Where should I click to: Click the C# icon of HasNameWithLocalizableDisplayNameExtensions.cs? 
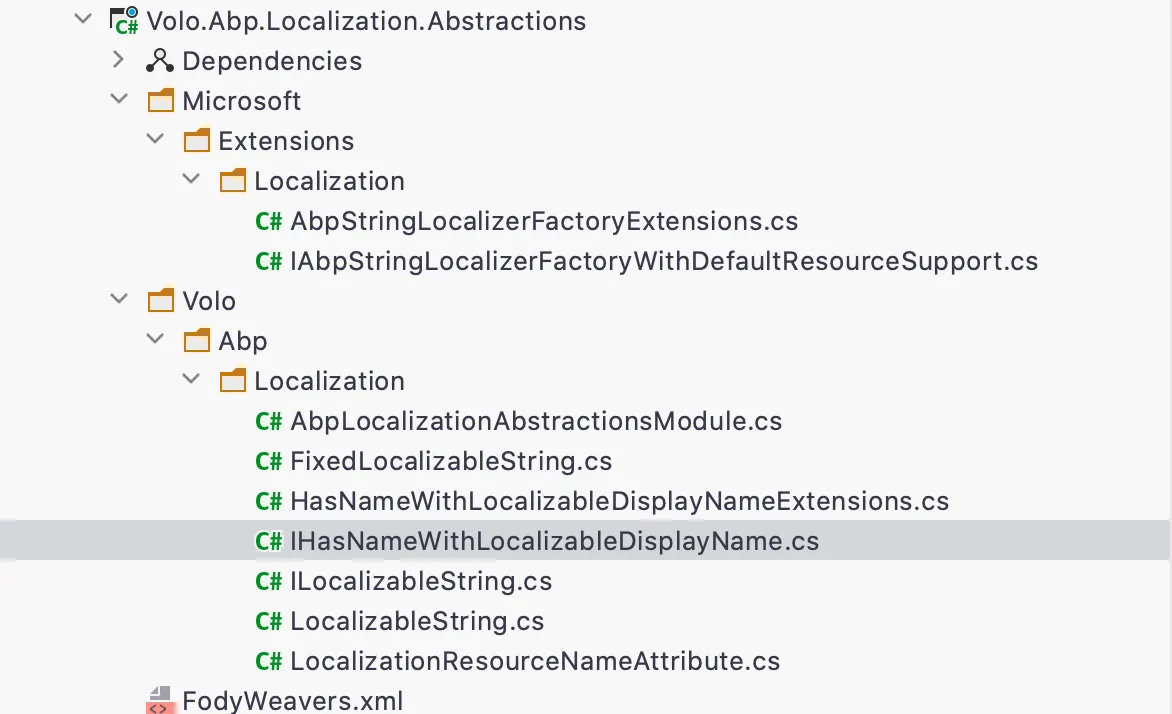[x=268, y=501]
